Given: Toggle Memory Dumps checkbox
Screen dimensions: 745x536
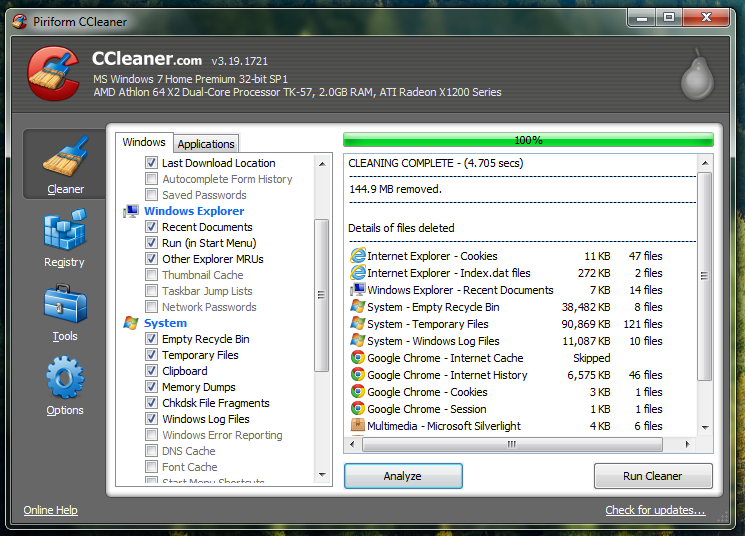Looking at the screenshot, I should click(x=151, y=387).
